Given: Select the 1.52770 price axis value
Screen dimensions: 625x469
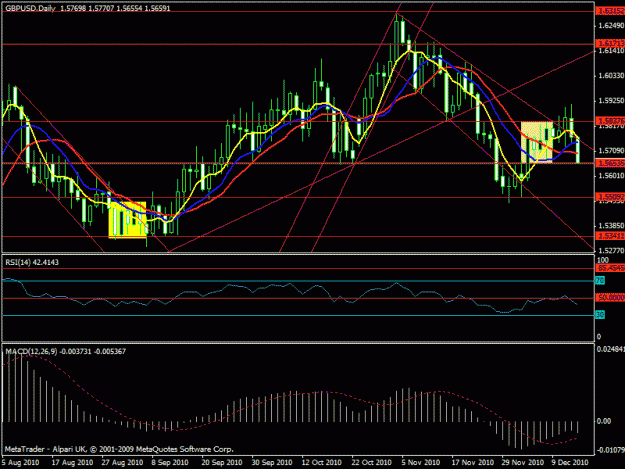Looking at the screenshot, I should tap(611, 250).
